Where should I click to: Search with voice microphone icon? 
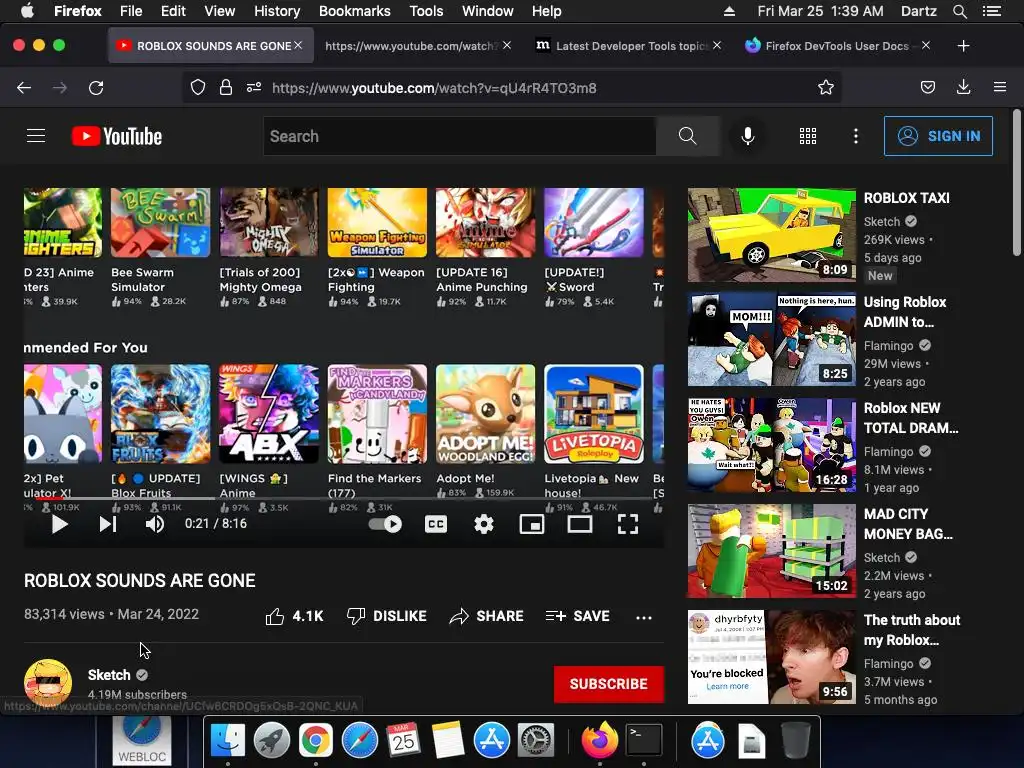pyautogui.click(x=748, y=136)
